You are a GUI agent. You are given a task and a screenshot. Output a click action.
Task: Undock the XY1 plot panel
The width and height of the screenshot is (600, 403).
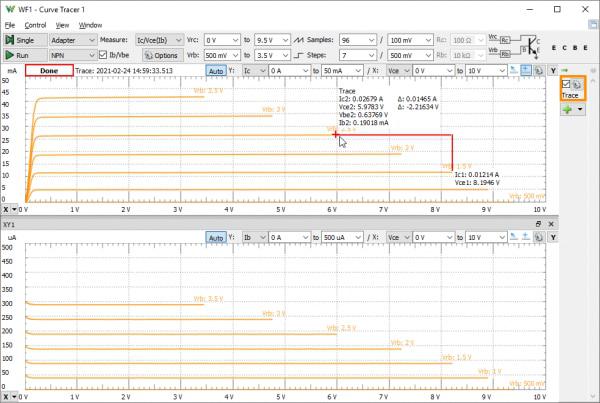[537, 224]
